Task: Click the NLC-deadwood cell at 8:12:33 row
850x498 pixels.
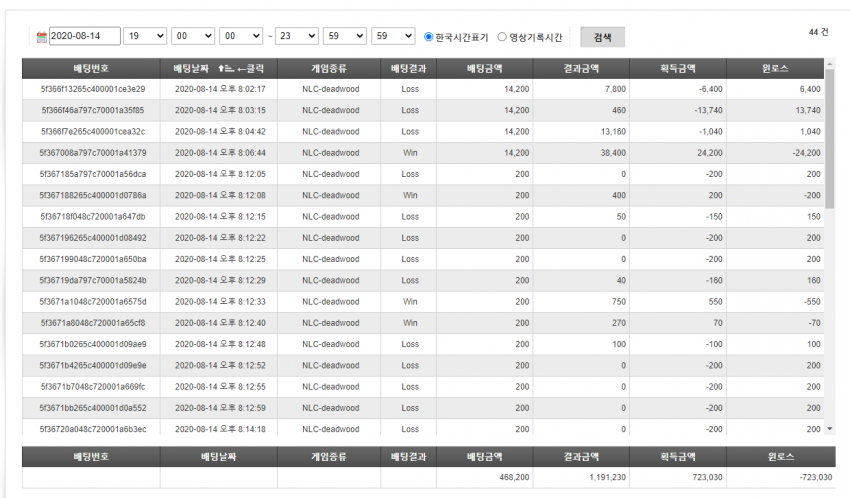Action: tap(331, 302)
